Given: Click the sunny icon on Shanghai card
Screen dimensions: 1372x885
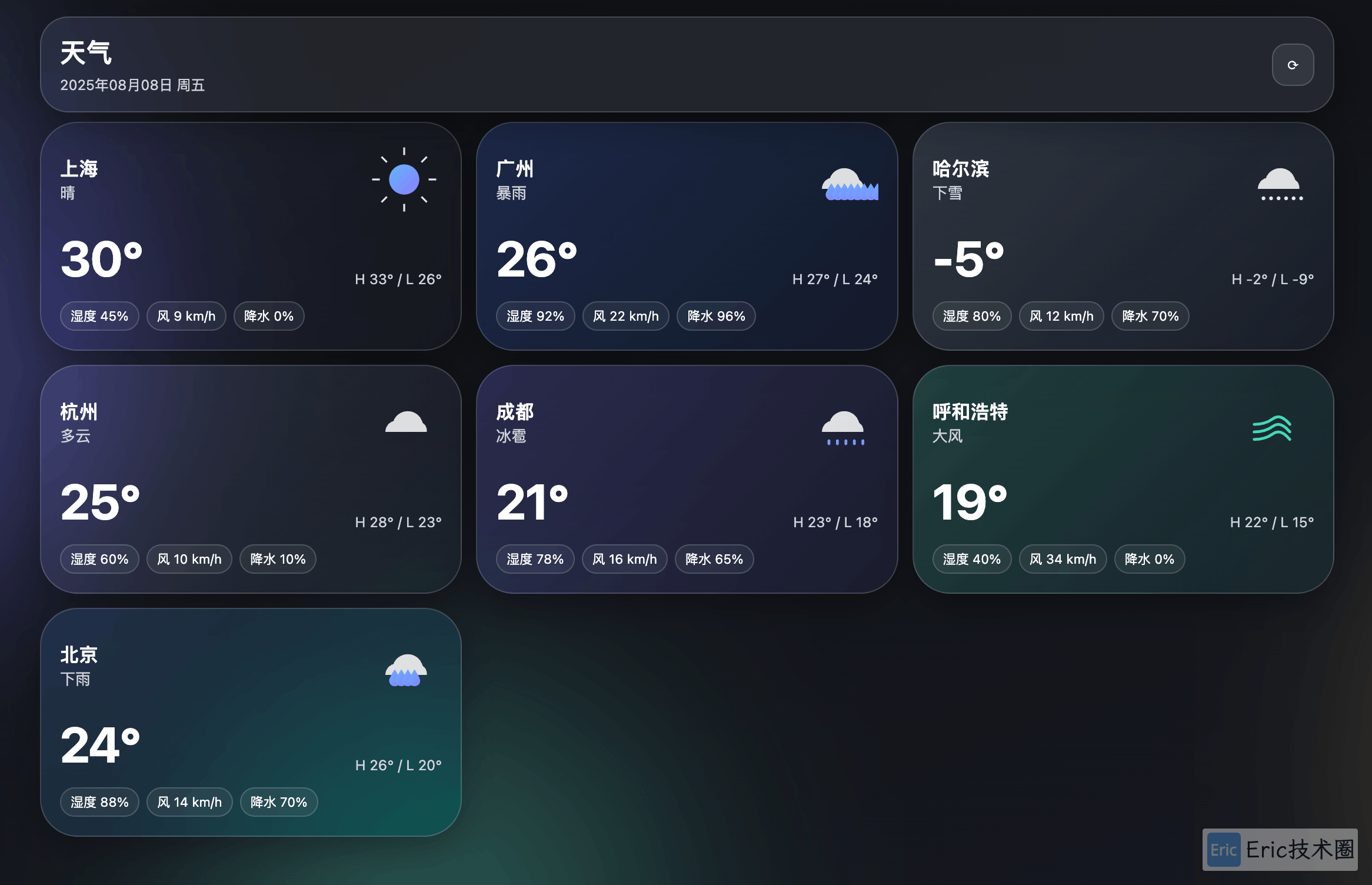Looking at the screenshot, I should pos(404,179).
